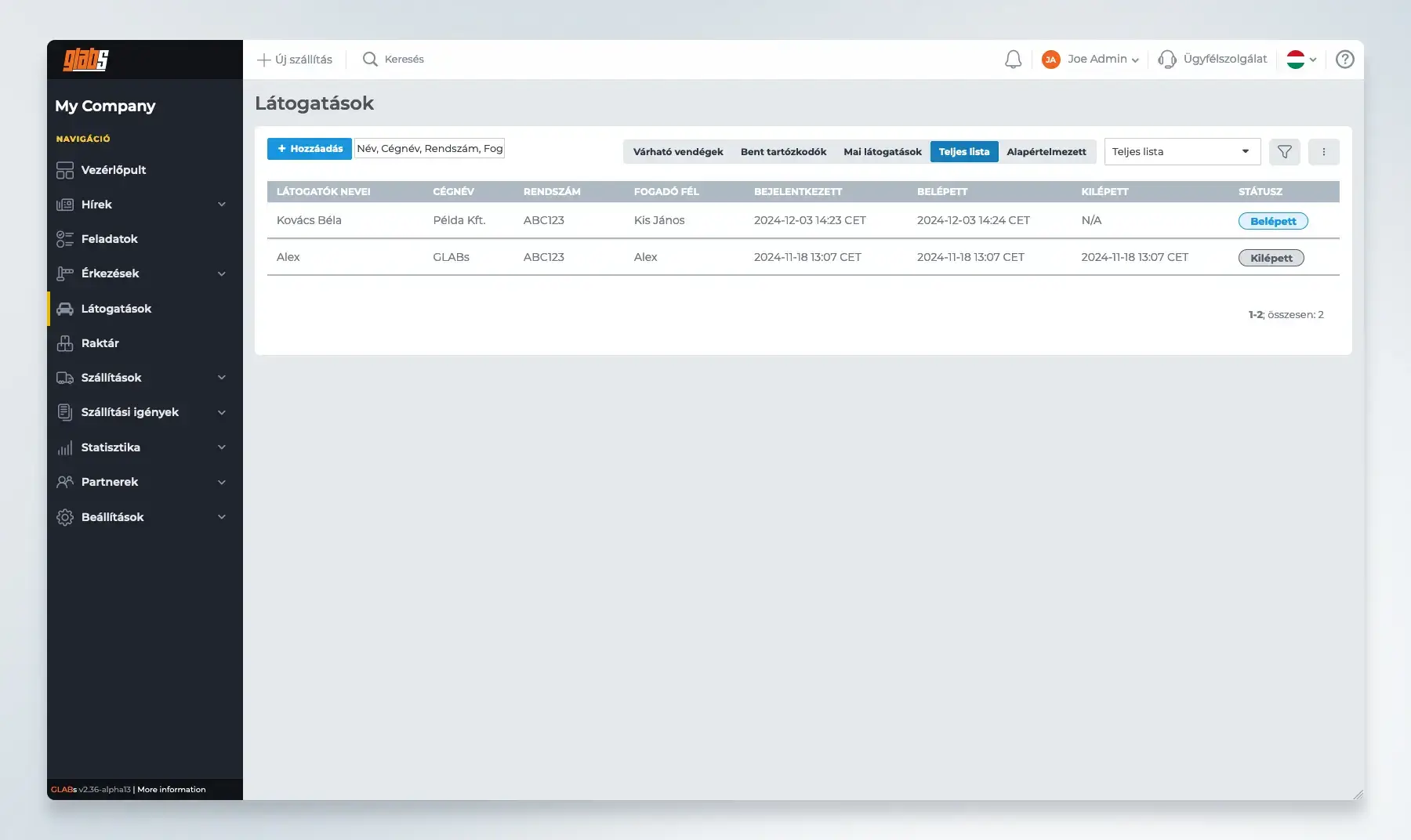
Task: Focus the visitor name search field
Action: click(430, 149)
